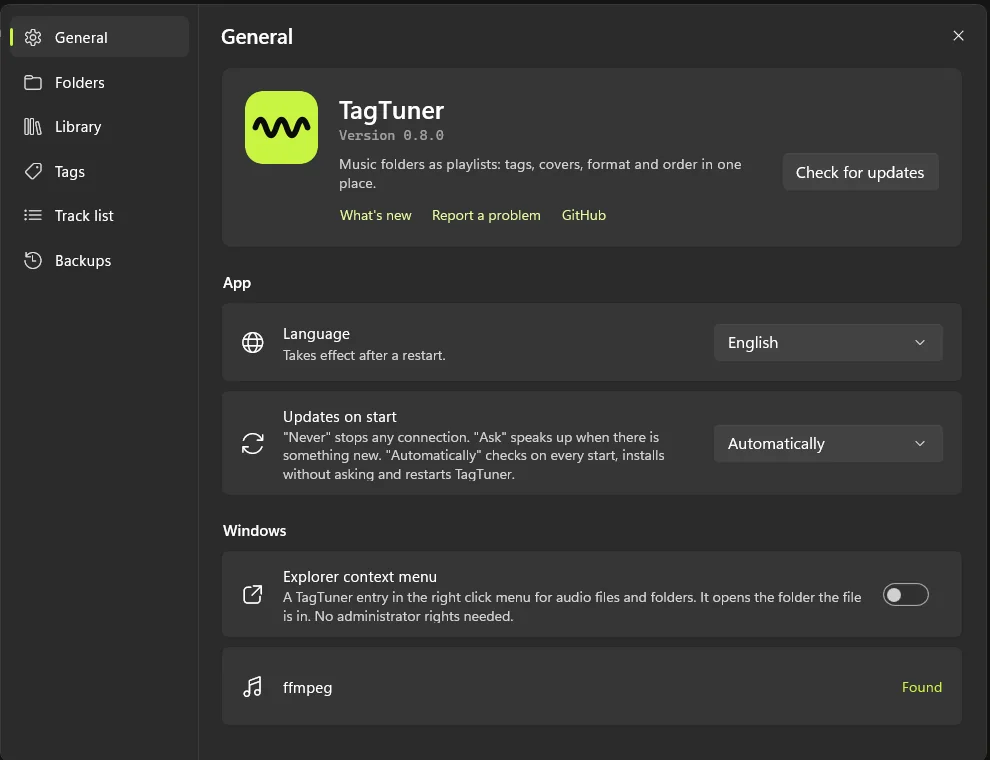Open the GitHub link
Viewport: 990px width, 760px height.
584,215
